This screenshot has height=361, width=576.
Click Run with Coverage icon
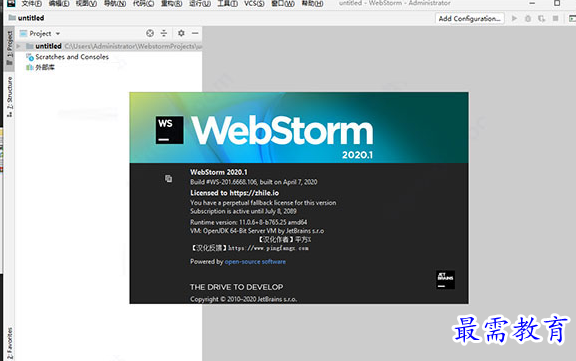(x=541, y=18)
